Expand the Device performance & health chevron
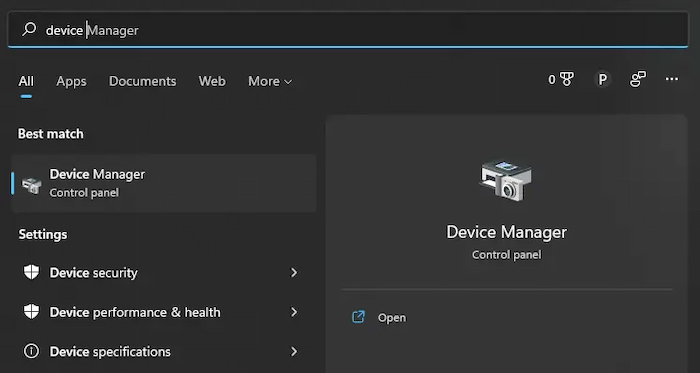The height and width of the screenshot is (373, 700). pos(294,312)
